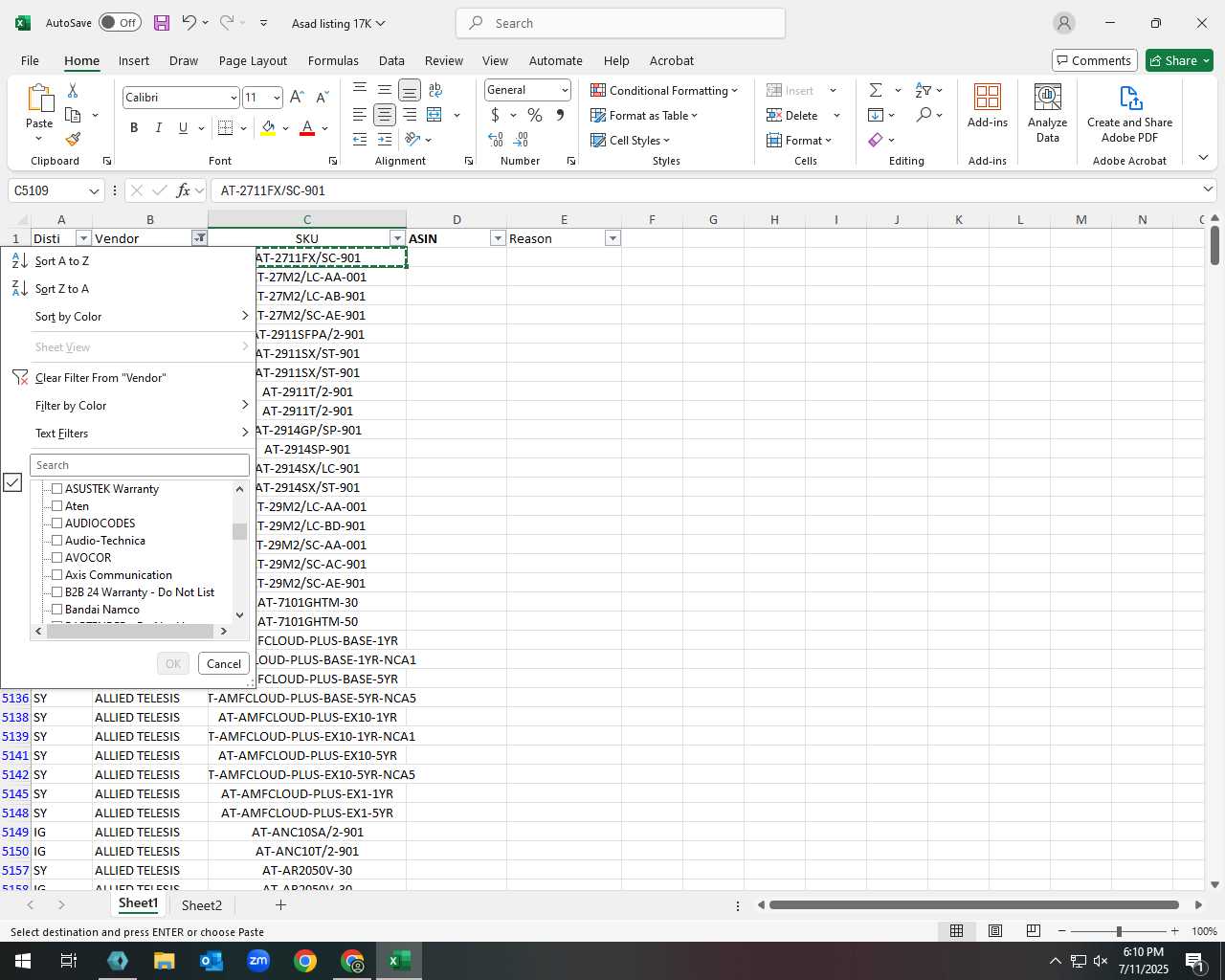The width and height of the screenshot is (1225, 980).
Task: Switch to Page Break Preview view
Action: click(x=1034, y=931)
